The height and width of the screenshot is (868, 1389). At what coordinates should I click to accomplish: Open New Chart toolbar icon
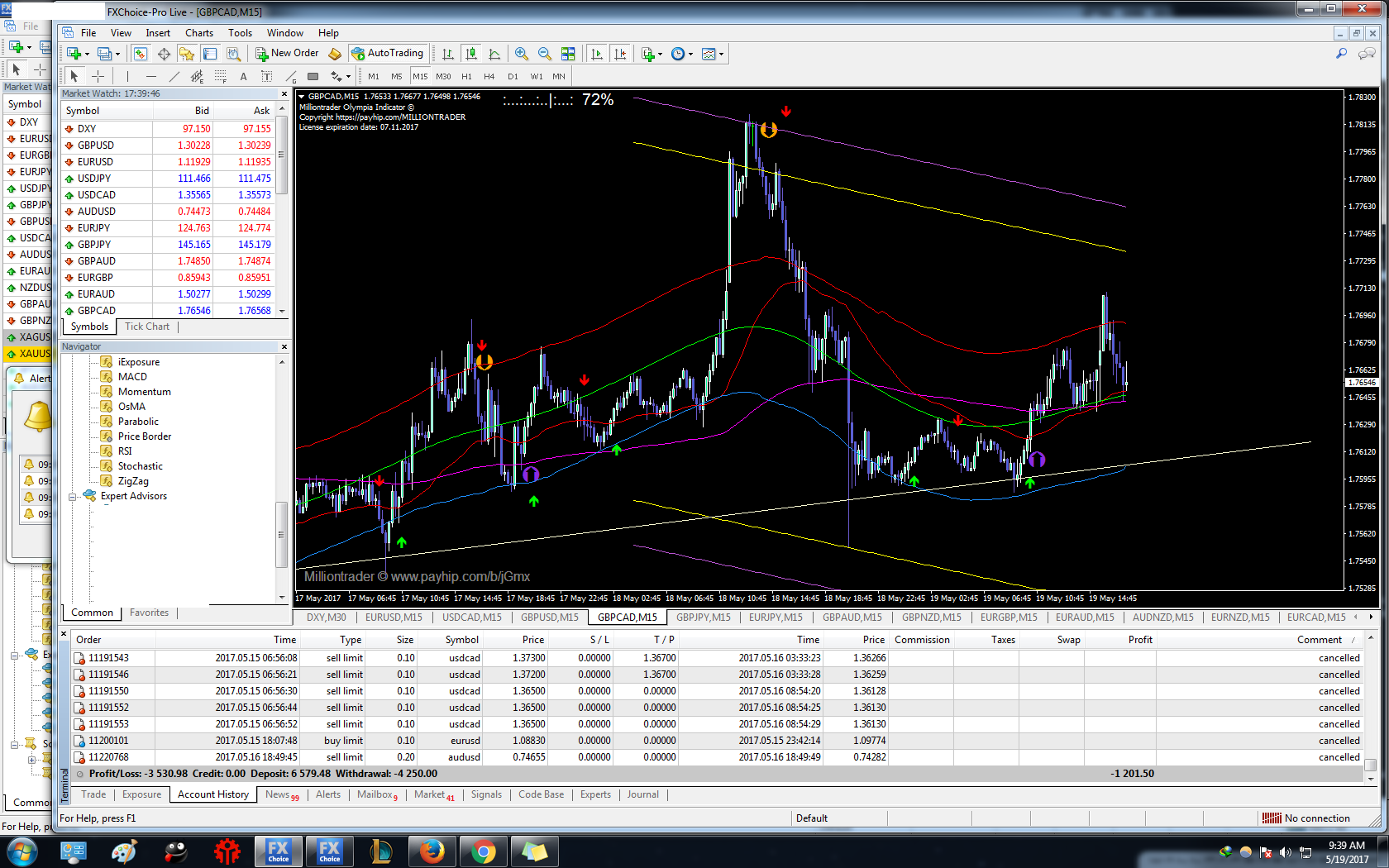tap(74, 54)
